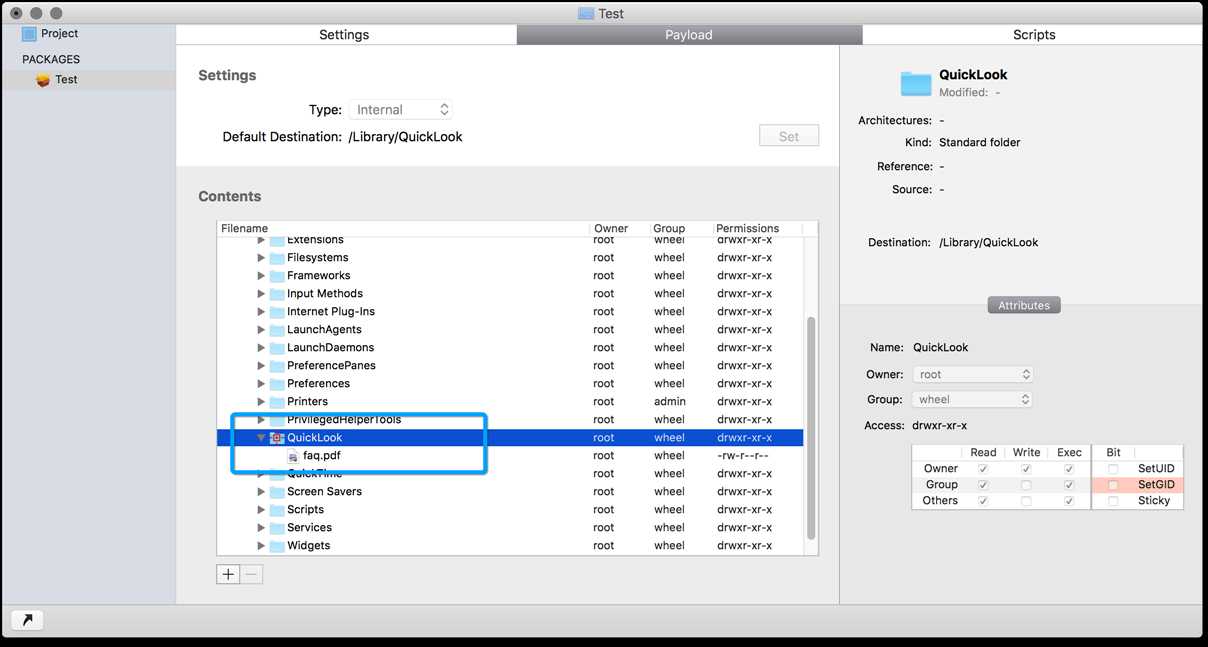Click the Scripts folder icon in list
Image resolution: width=1208 pixels, height=647 pixels.
(x=277, y=510)
